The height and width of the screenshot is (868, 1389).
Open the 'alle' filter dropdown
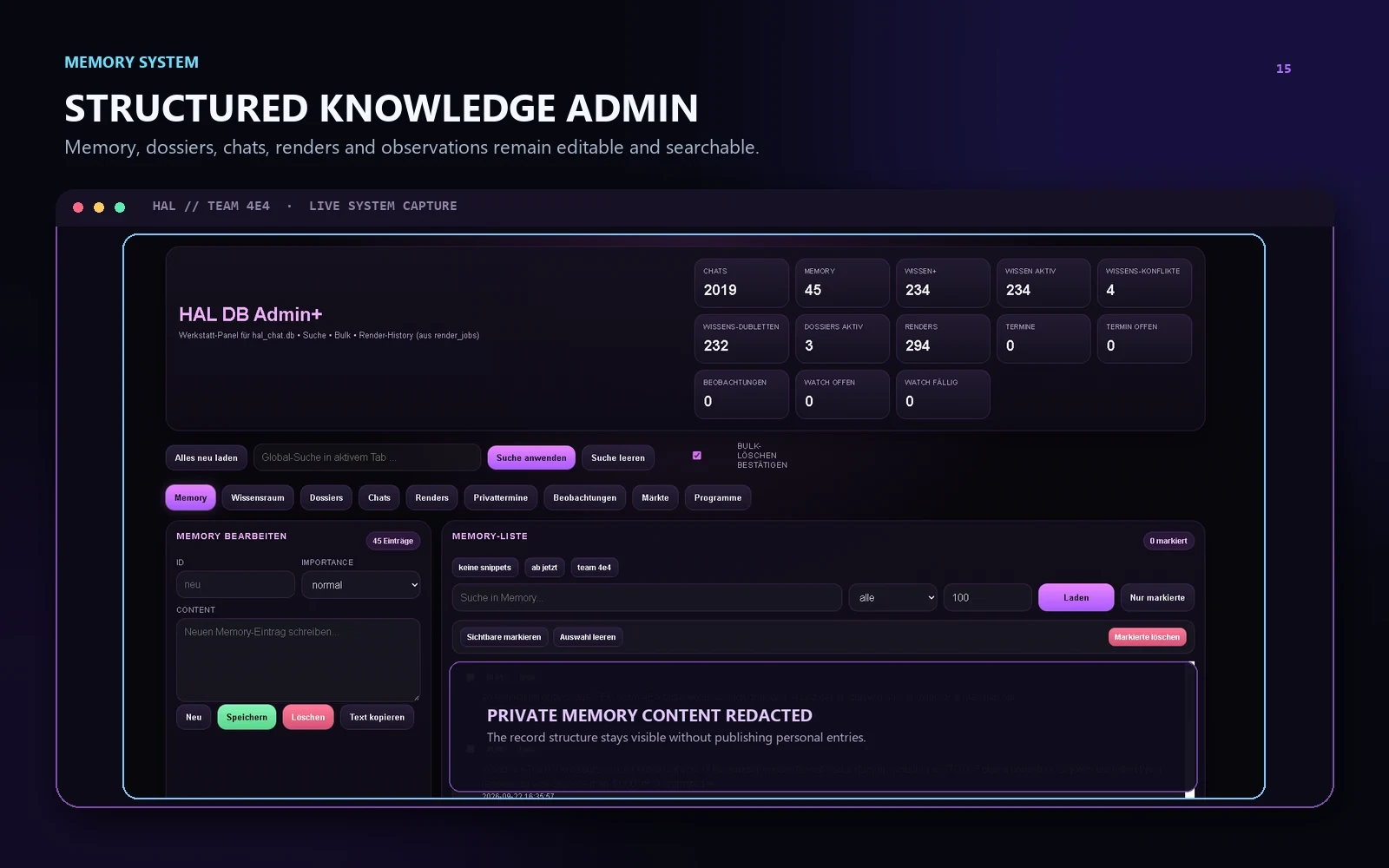point(892,598)
